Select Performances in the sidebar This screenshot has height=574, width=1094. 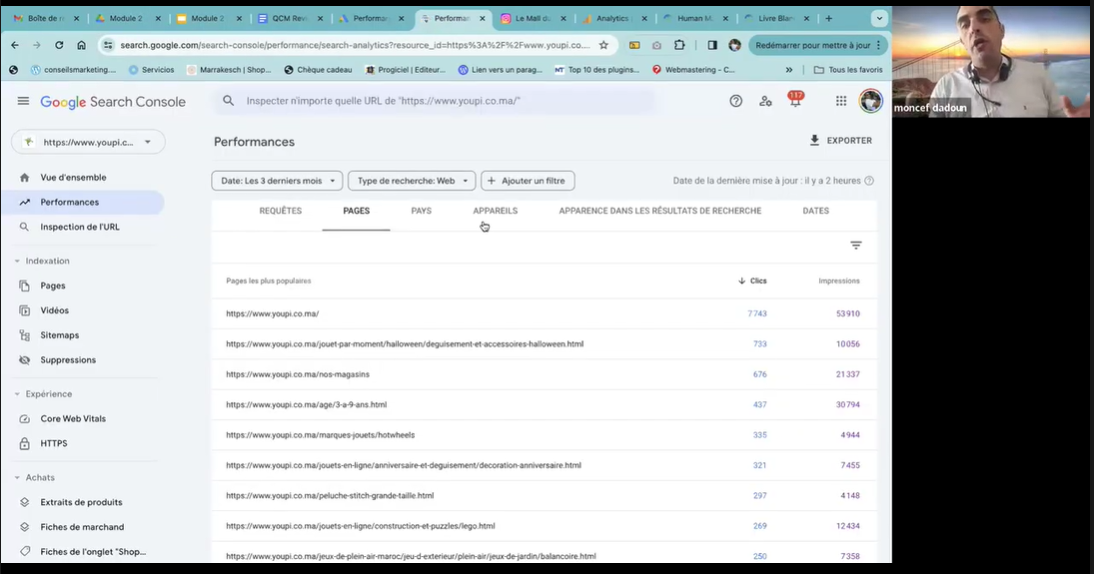coord(82,202)
